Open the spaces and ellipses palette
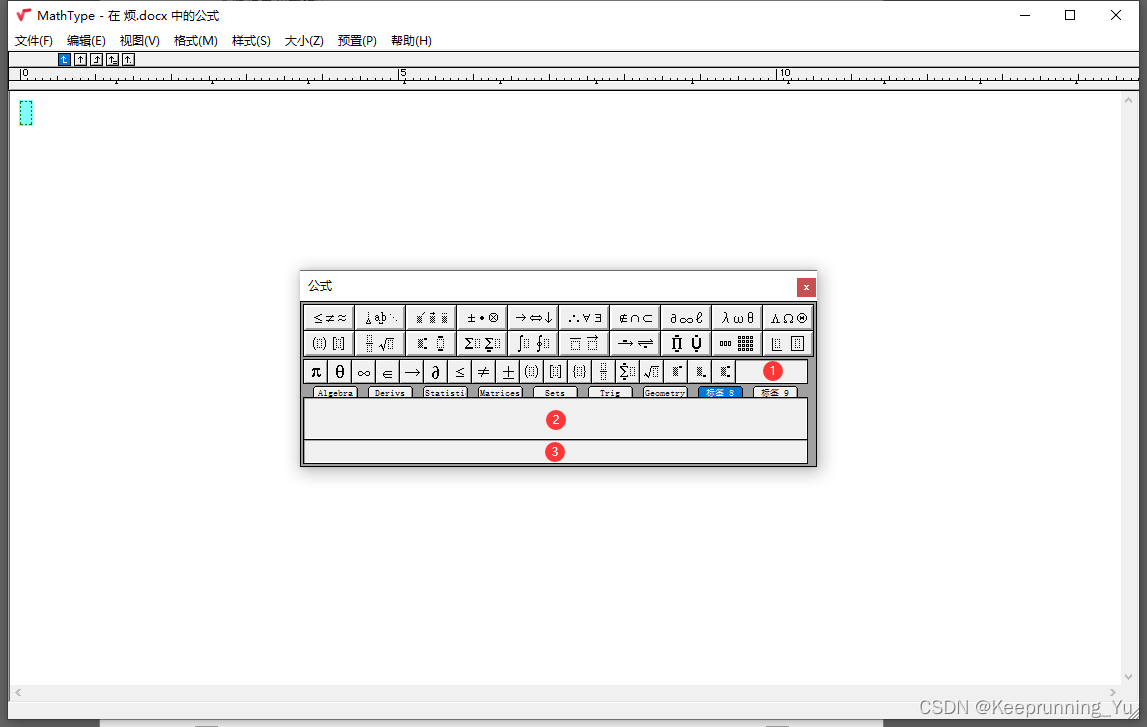 point(380,317)
